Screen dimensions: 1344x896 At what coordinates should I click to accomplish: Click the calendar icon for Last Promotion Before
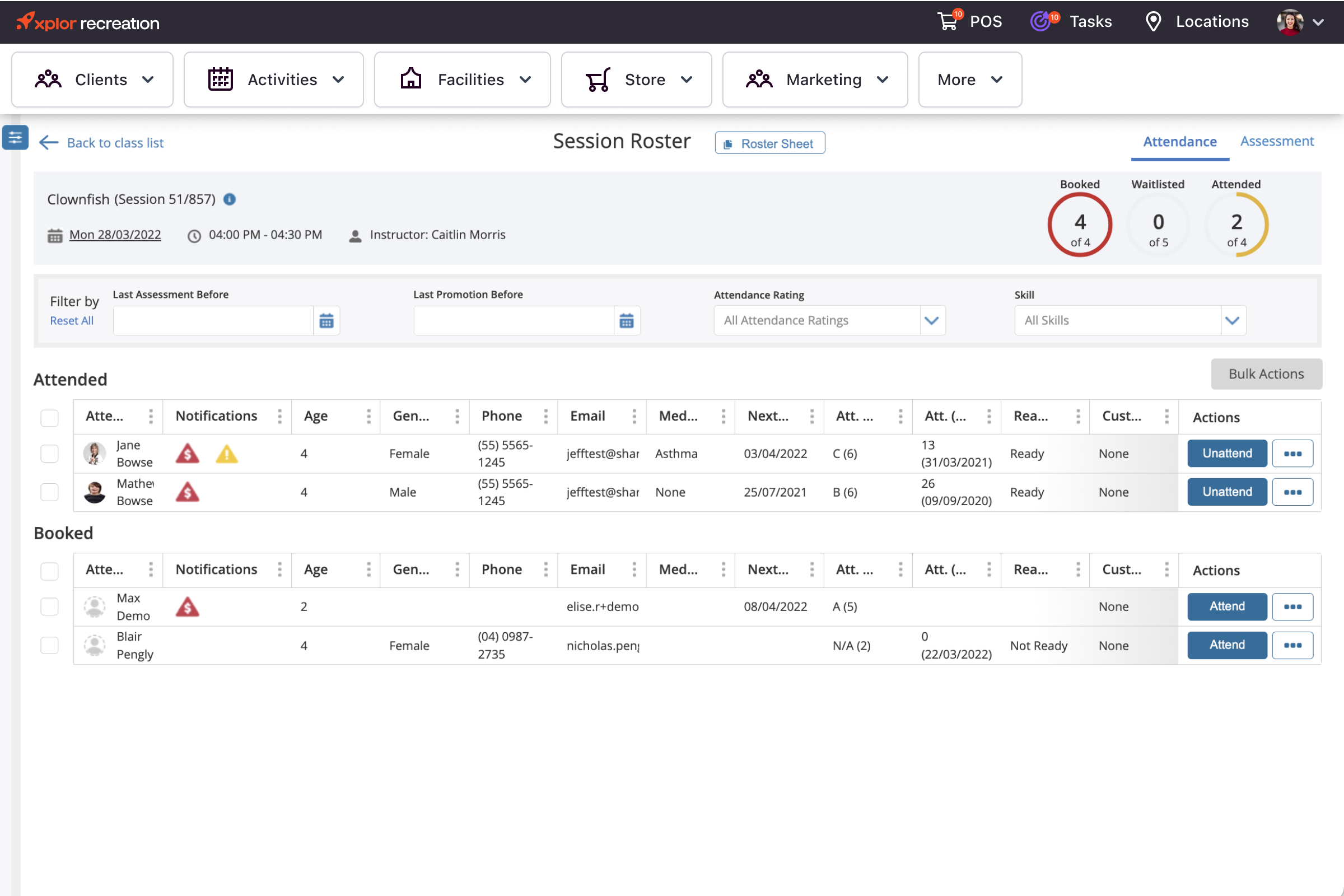tap(628, 320)
